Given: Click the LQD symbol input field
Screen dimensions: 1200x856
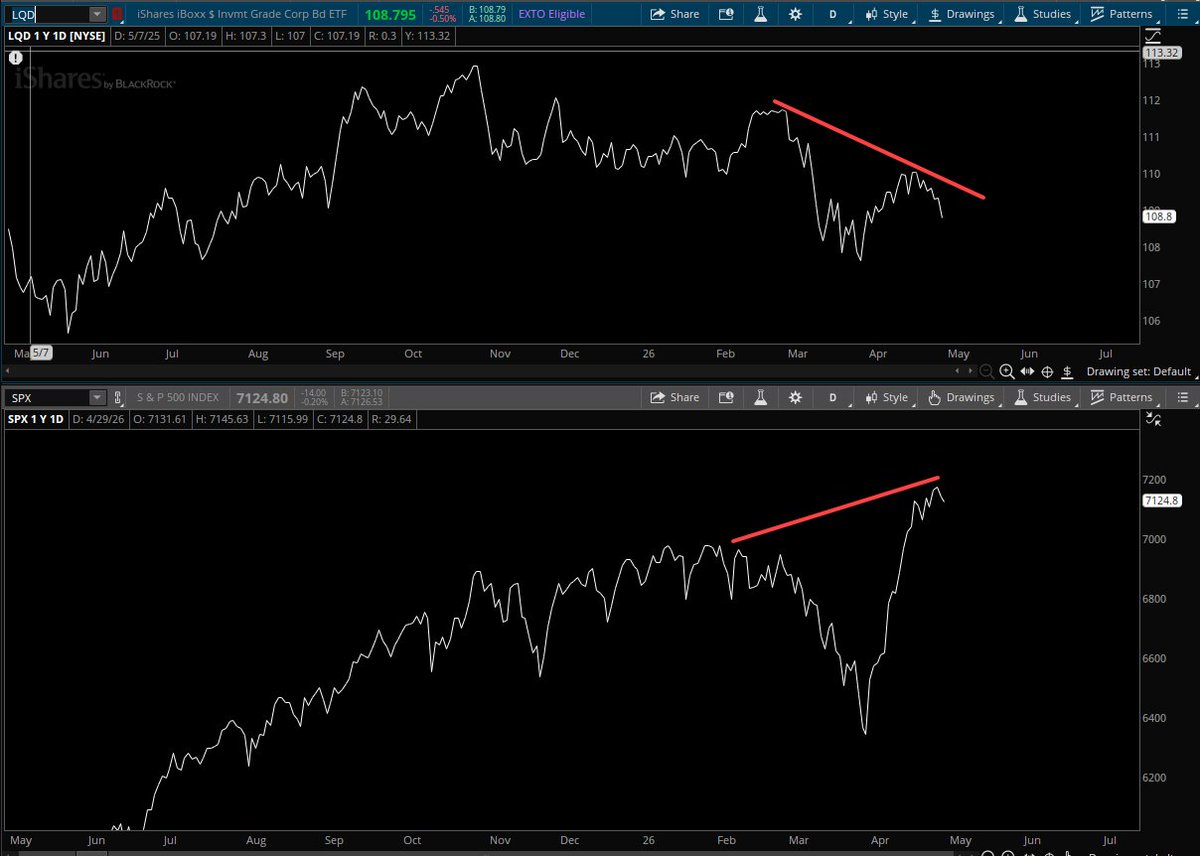Looking at the screenshot, I should point(45,14).
